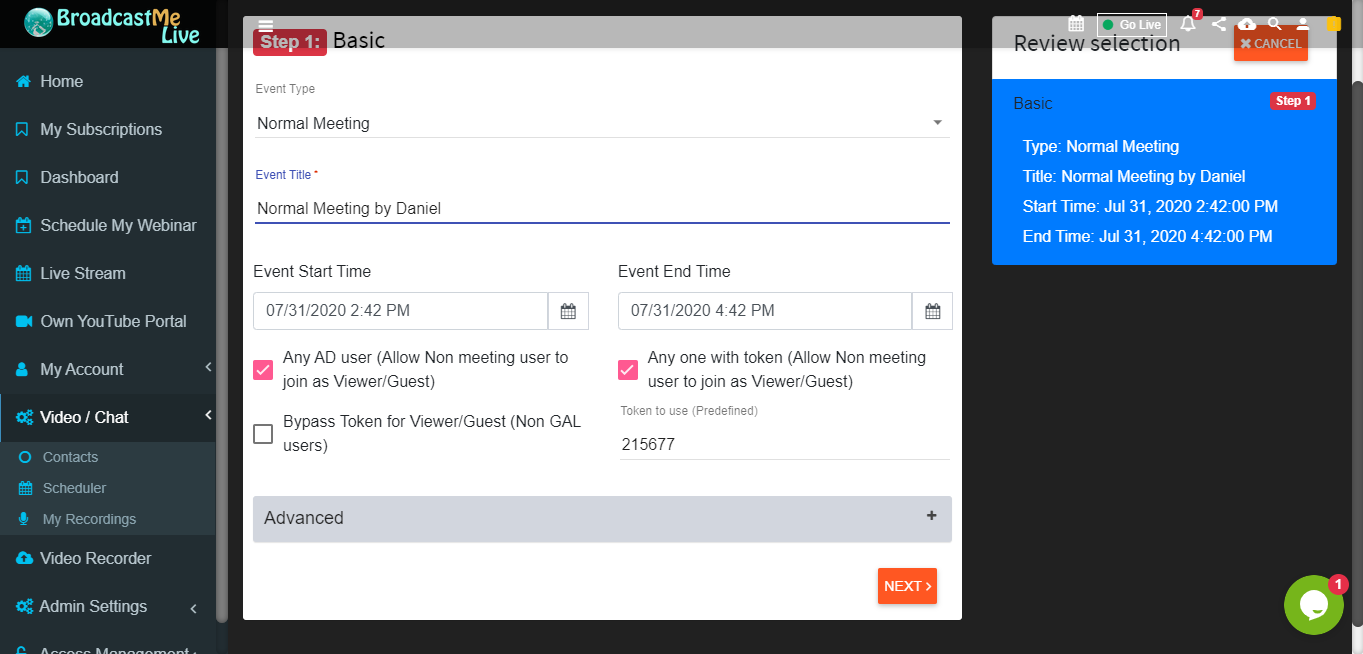Click the Dashboard bookmark icon
1363x654 pixels.
pos(22,177)
